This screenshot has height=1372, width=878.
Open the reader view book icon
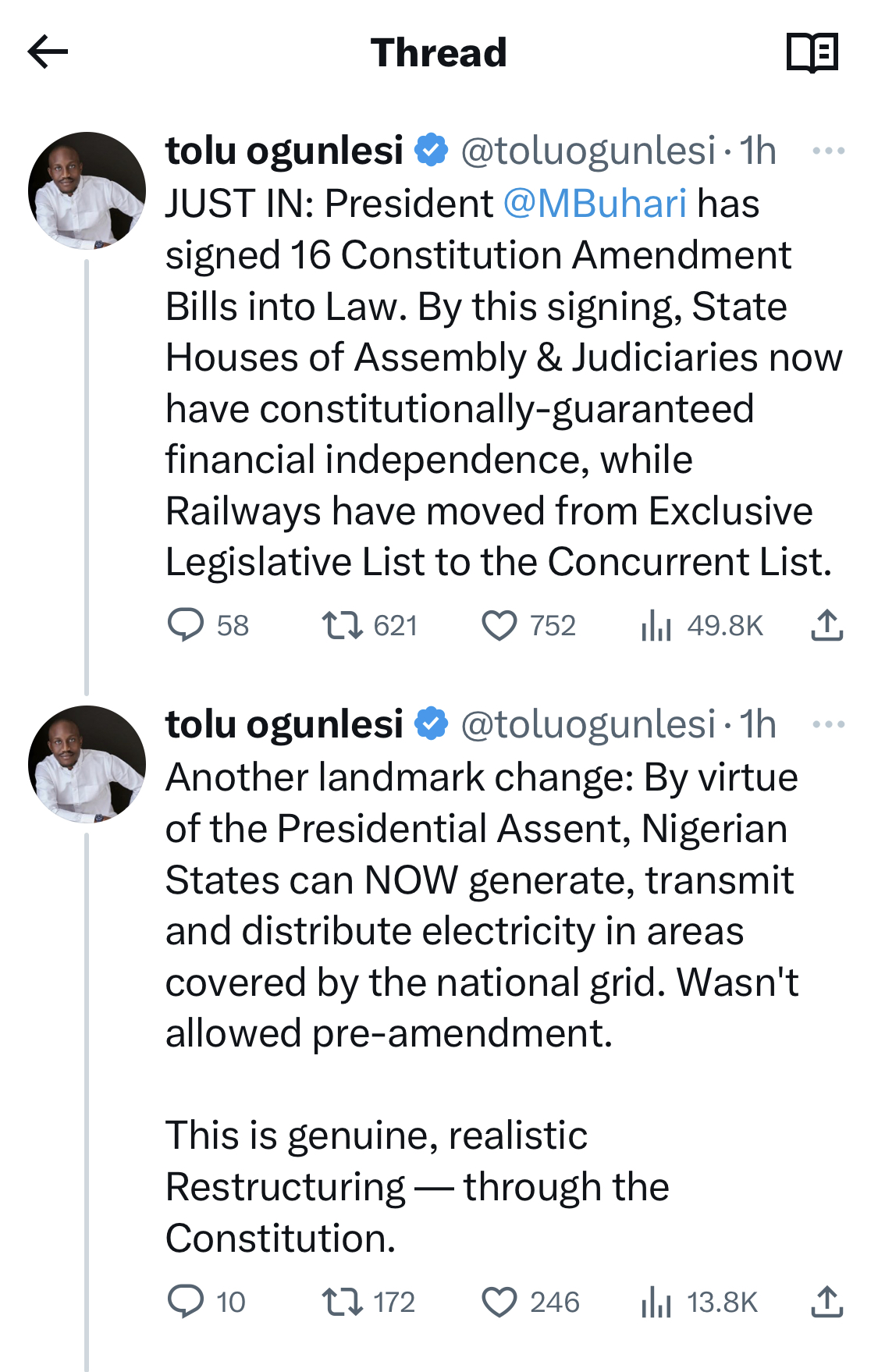pyautogui.click(x=812, y=52)
